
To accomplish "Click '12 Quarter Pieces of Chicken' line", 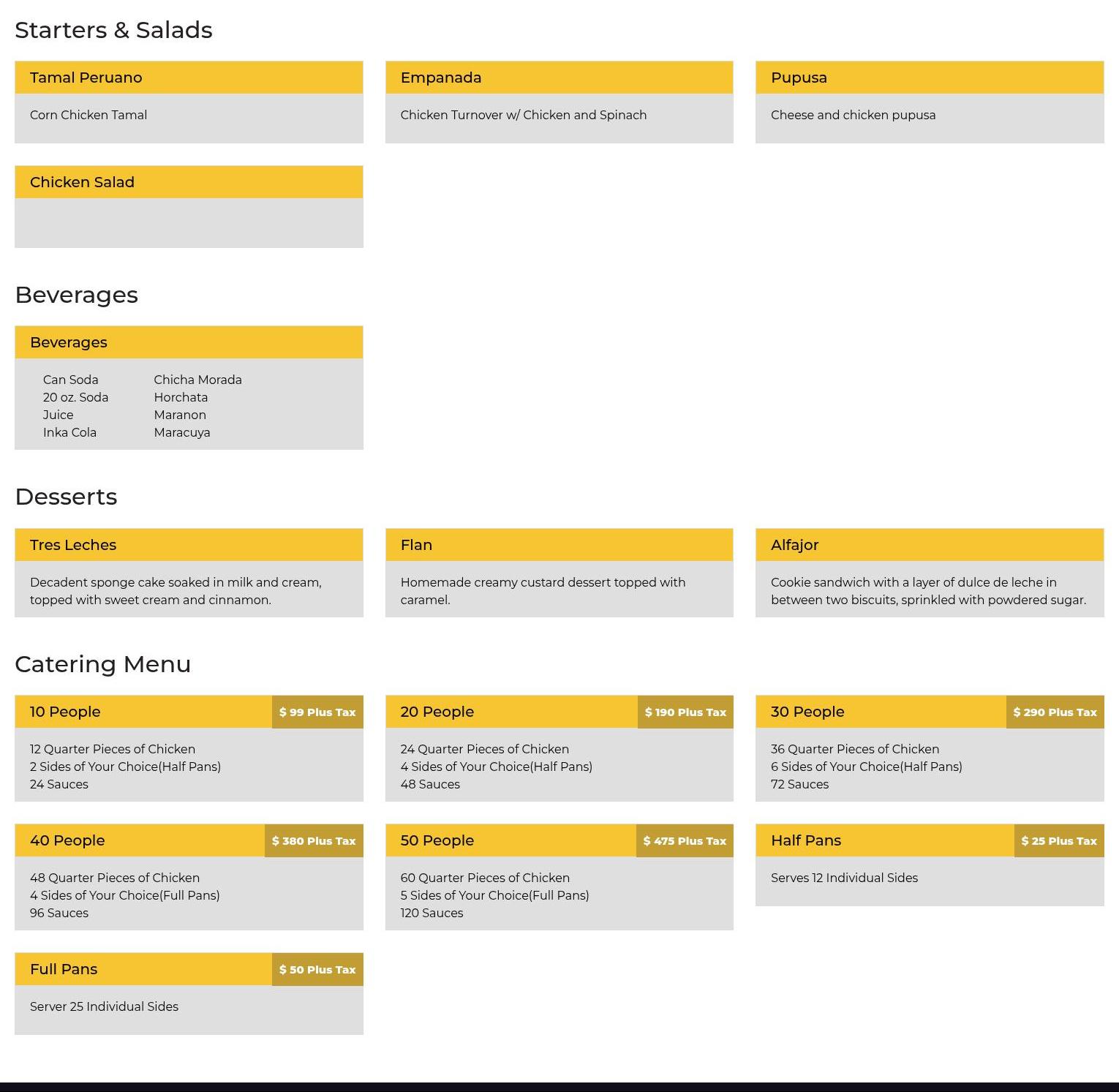I will tap(113, 749).
